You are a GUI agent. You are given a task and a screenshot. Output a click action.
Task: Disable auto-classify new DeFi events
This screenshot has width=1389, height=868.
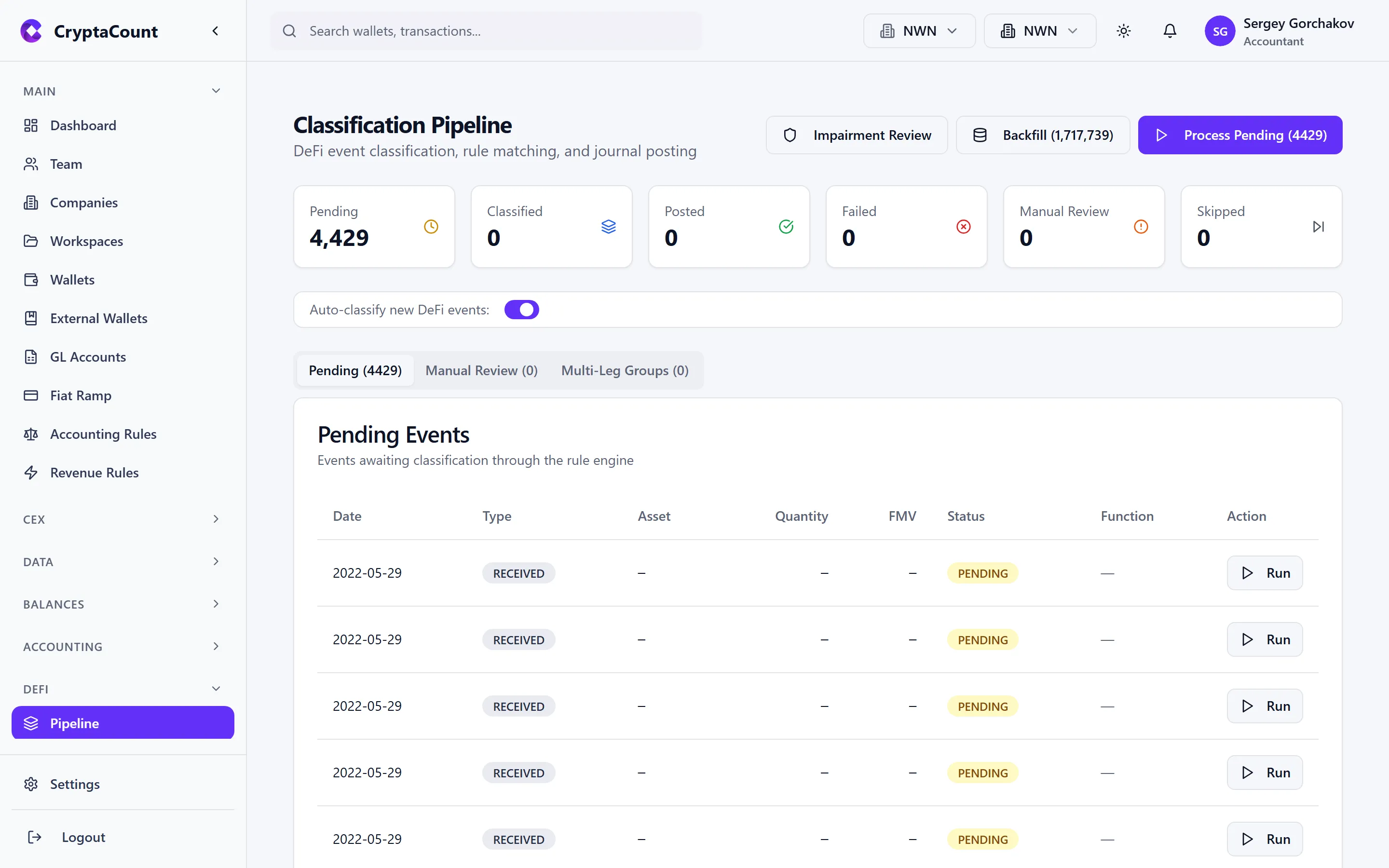[522, 310]
